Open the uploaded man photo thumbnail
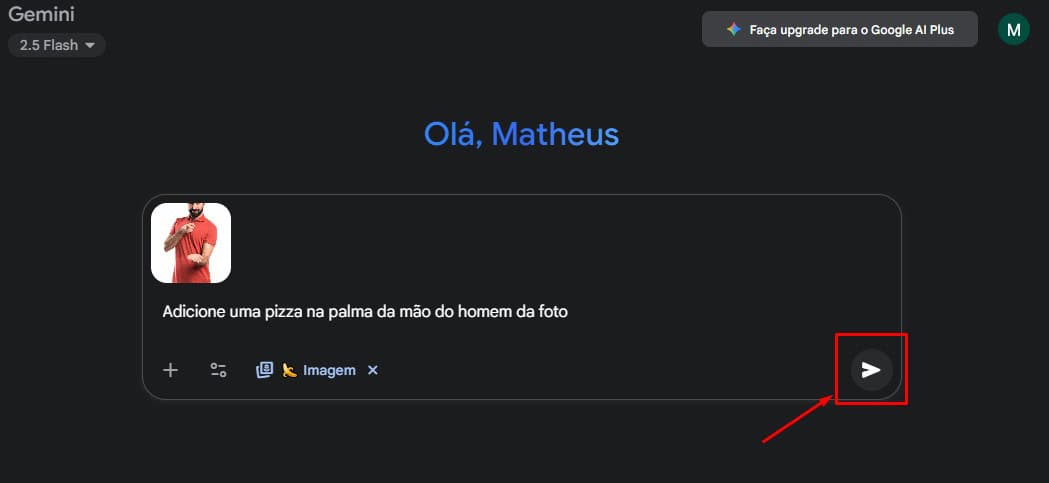Image resolution: width=1049 pixels, height=483 pixels. pyautogui.click(x=191, y=243)
